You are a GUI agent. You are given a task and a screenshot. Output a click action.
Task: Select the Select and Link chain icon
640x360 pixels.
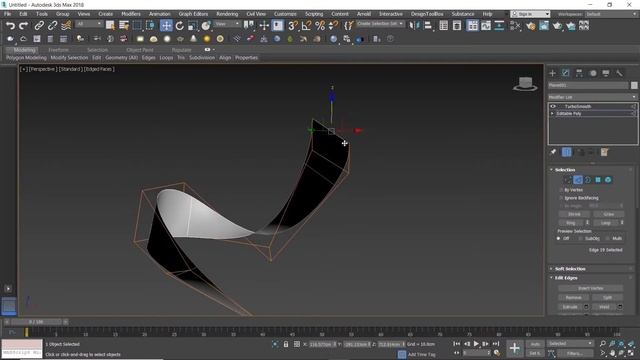[39, 26]
